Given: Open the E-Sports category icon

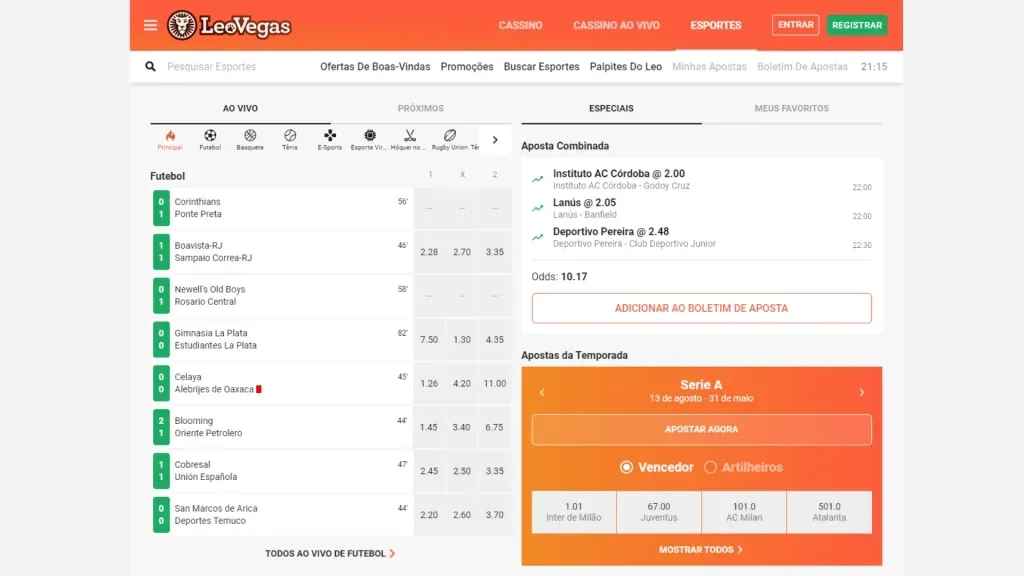Looking at the screenshot, I should click(330, 136).
